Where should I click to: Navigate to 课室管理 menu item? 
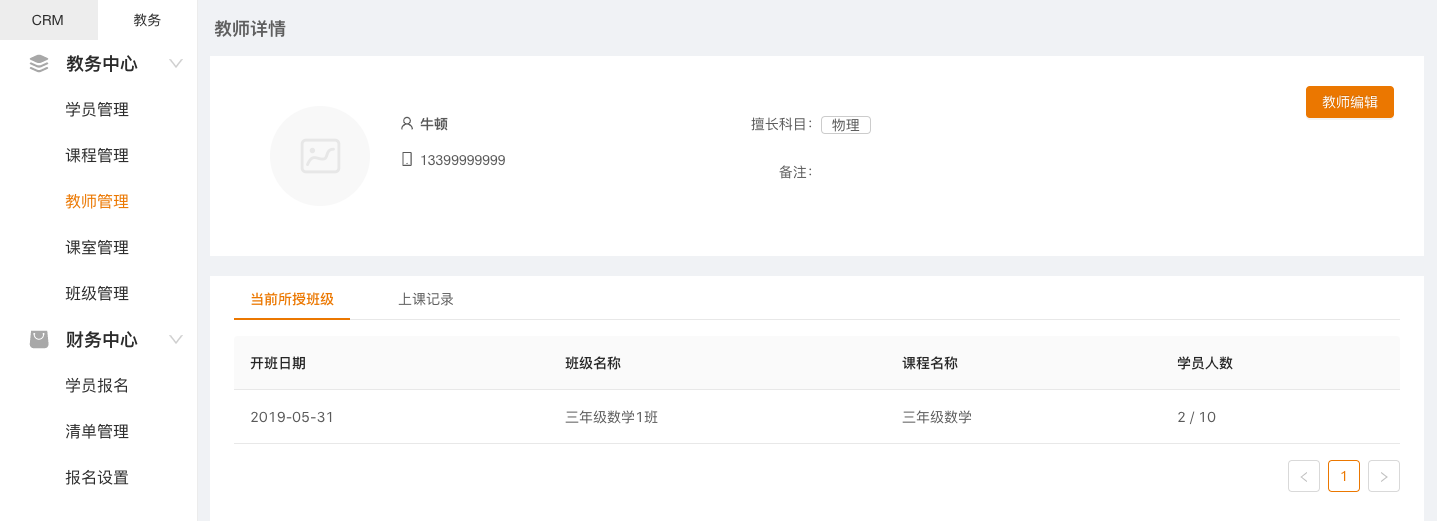(97, 248)
